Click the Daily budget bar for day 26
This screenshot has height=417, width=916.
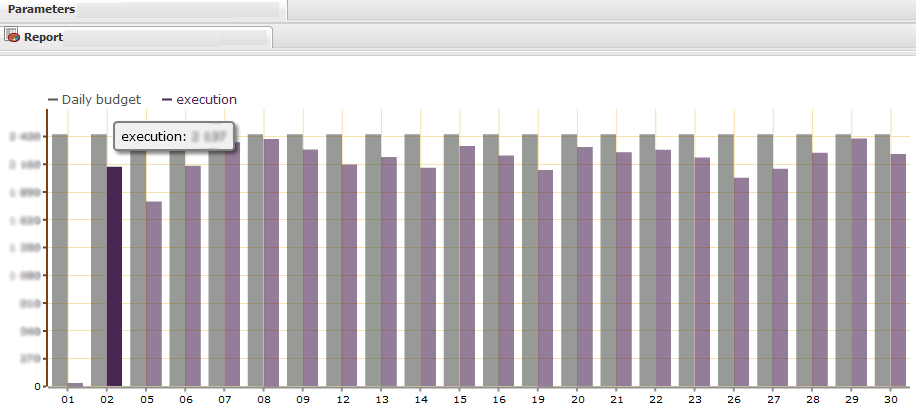[726, 260]
